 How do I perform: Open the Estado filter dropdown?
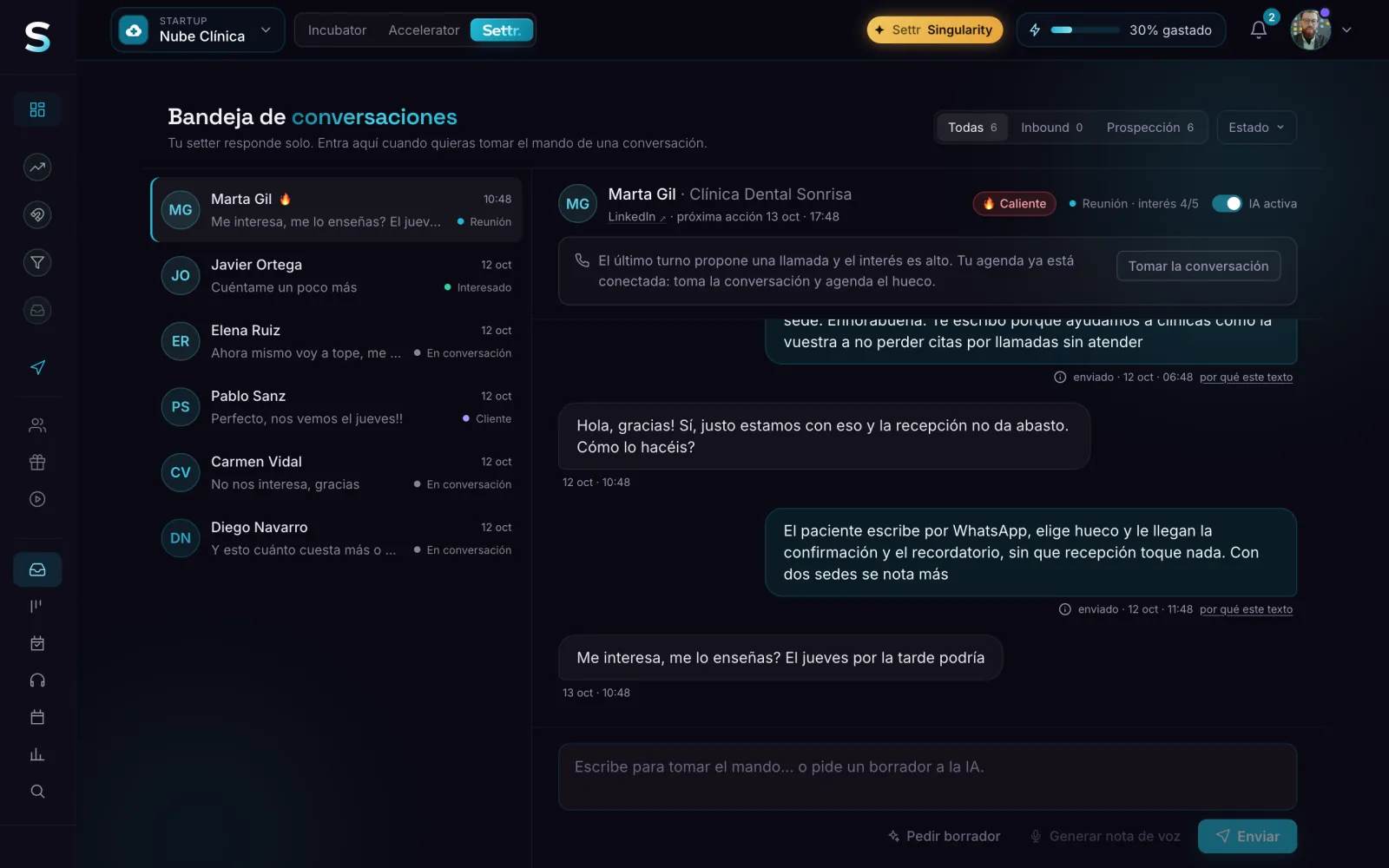coord(1256,128)
